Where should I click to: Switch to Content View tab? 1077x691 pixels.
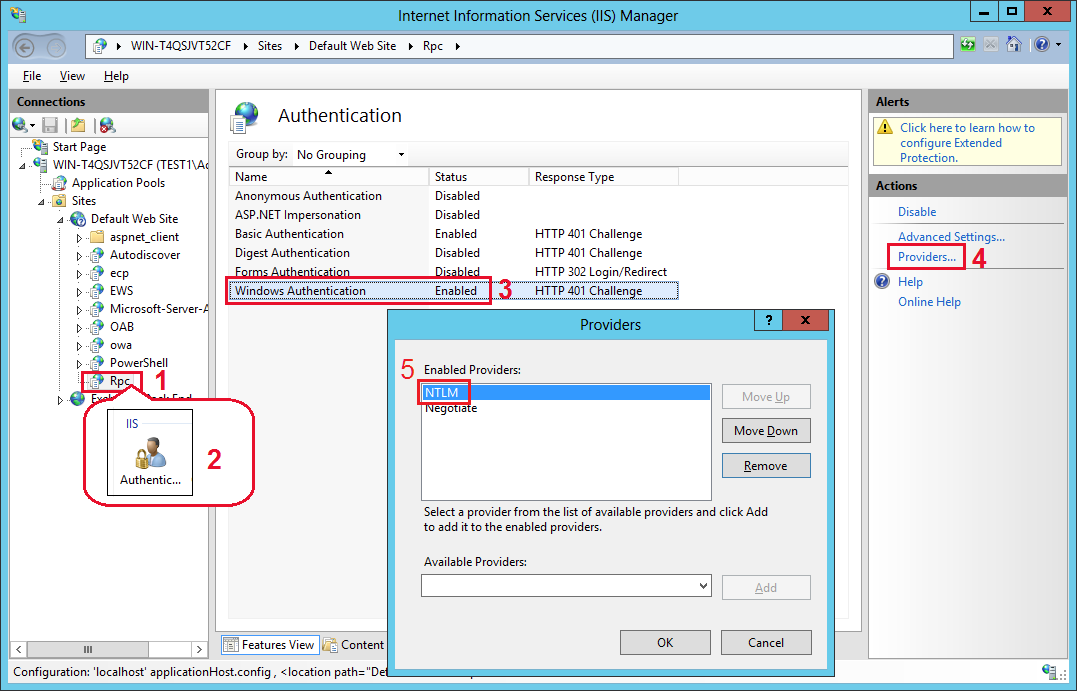(x=356, y=644)
